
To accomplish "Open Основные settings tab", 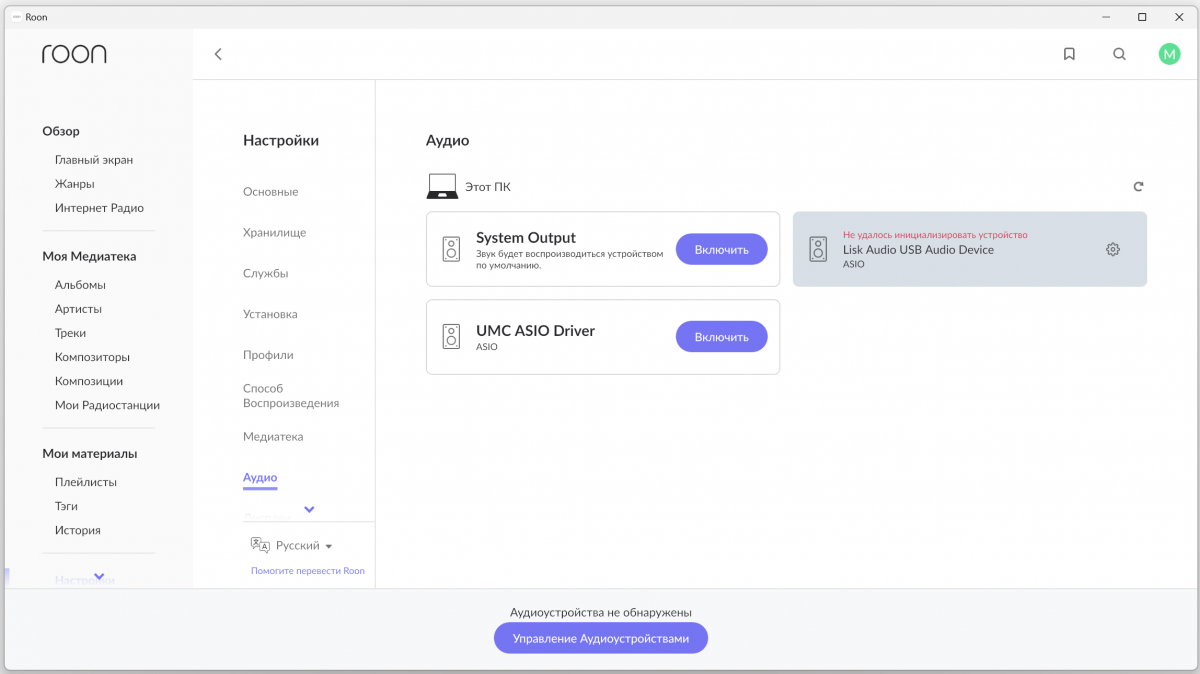I will click(x=270, y=192).
